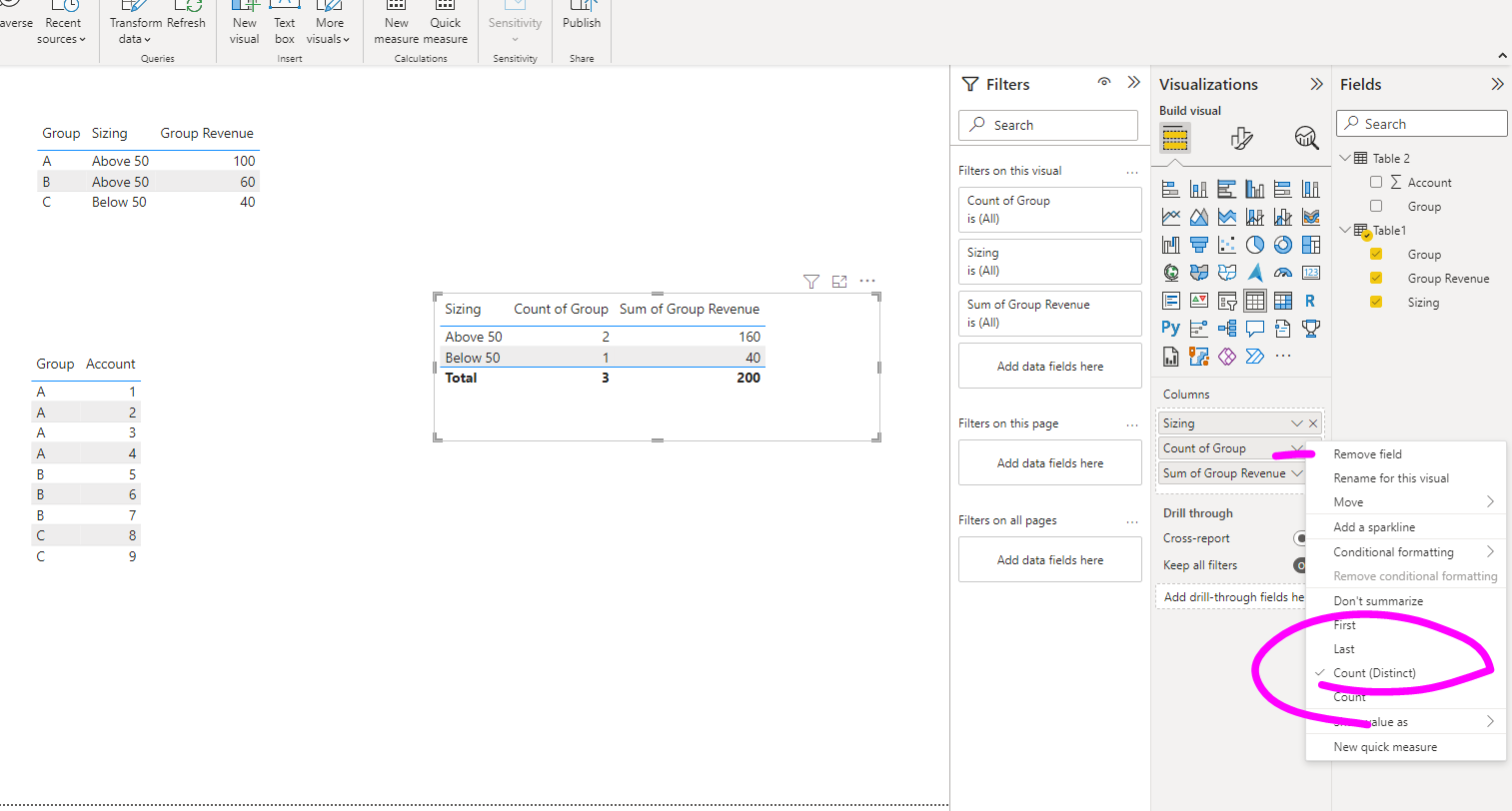
Task: Toggle the Keep all filters switch
Action: 1300,565
